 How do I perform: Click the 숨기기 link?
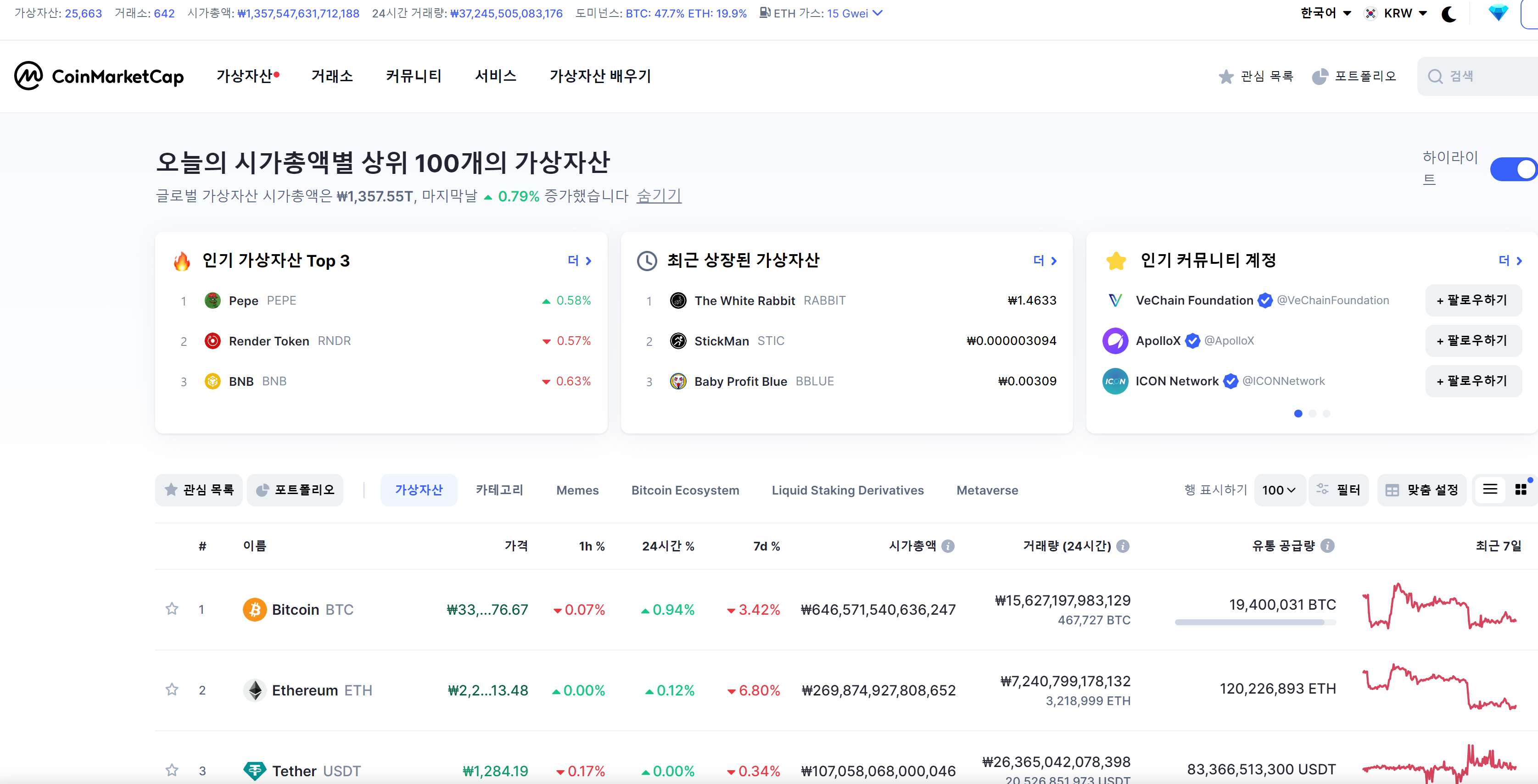659,196
